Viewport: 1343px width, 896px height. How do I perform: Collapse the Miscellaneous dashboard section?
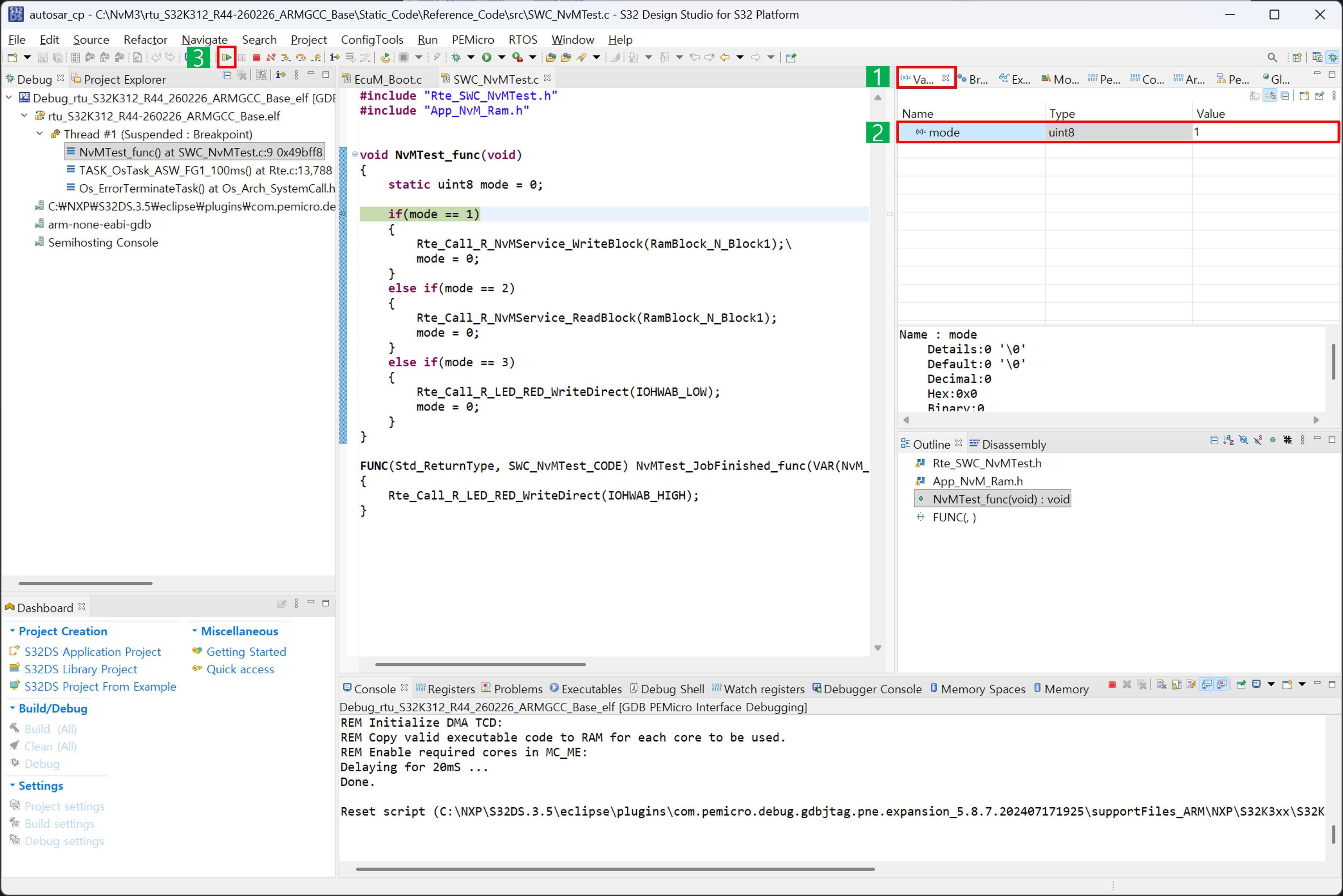[x=194, y=631]
